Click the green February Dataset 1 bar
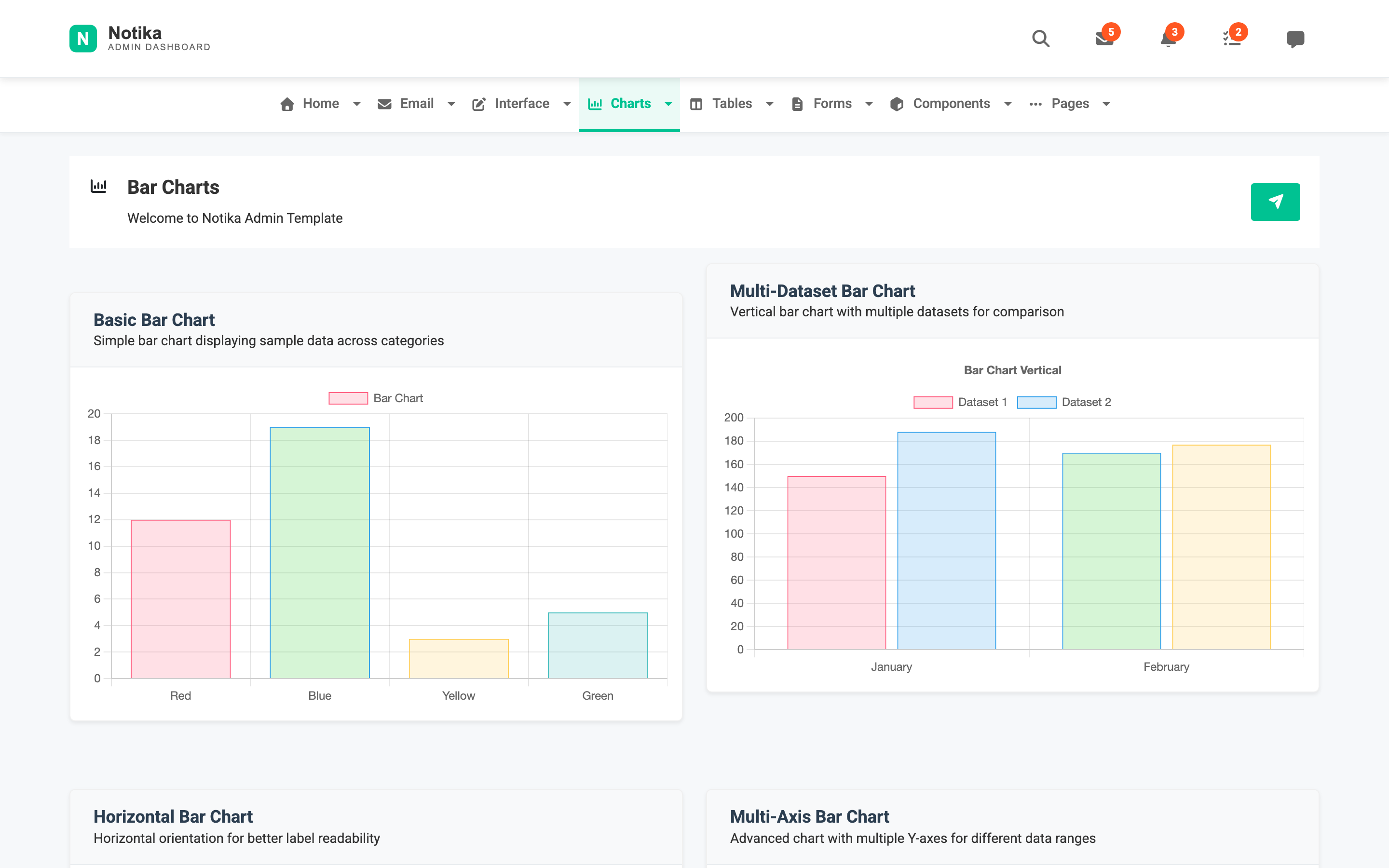Screen dimensions: 1389x868 pos(1111,551)
